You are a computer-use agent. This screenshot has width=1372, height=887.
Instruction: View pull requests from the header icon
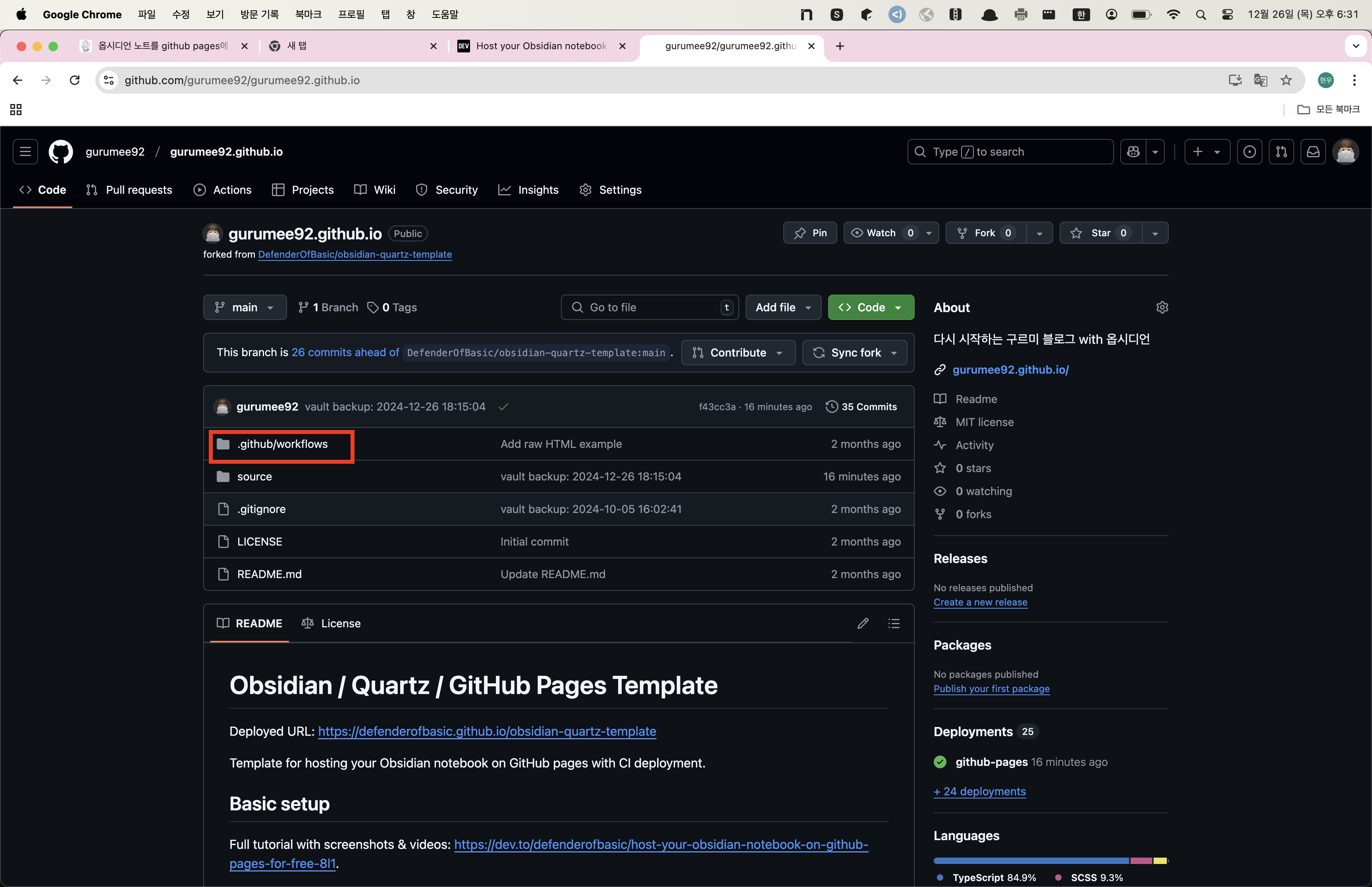[1281, 152]
